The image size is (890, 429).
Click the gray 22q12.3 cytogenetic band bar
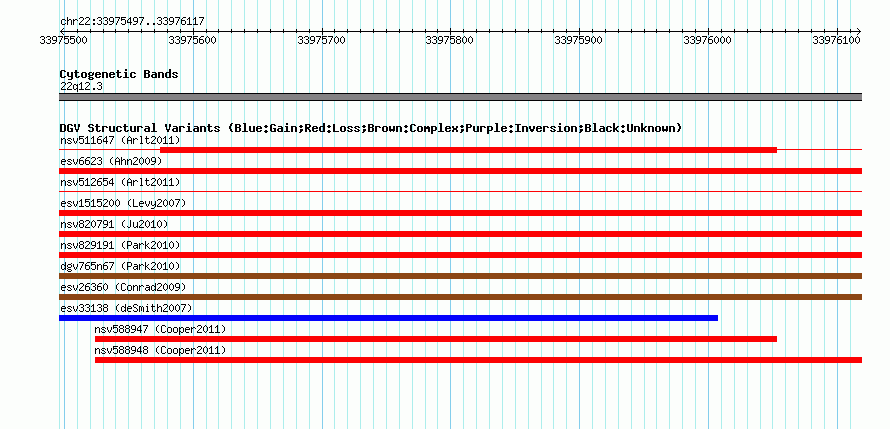click(x=460, y=97)
